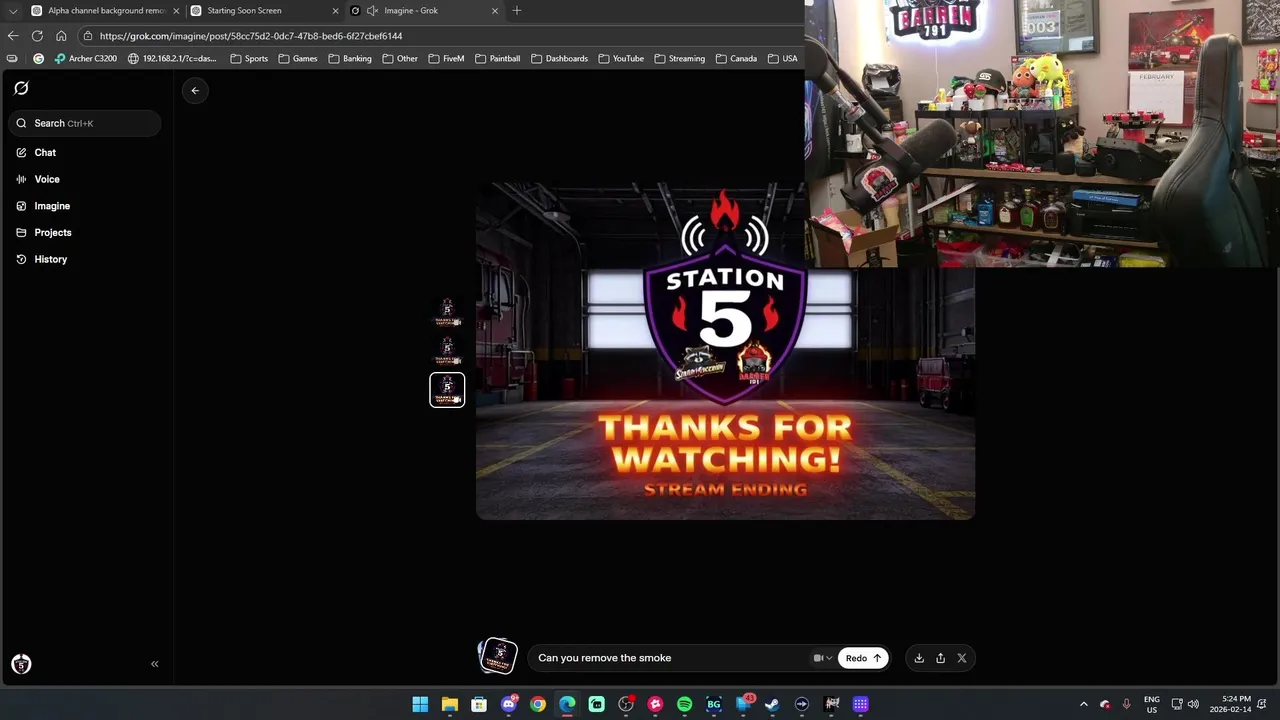This screenshot has width=1280, height=720.
Task: Open ENG US language selector
Action: [x=1152, y=704]
